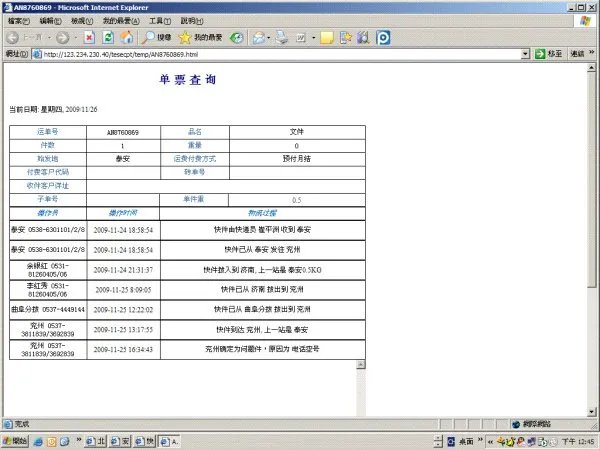Go to Home page icon
This screenshot has width=600, height=450.
[127, 37]
